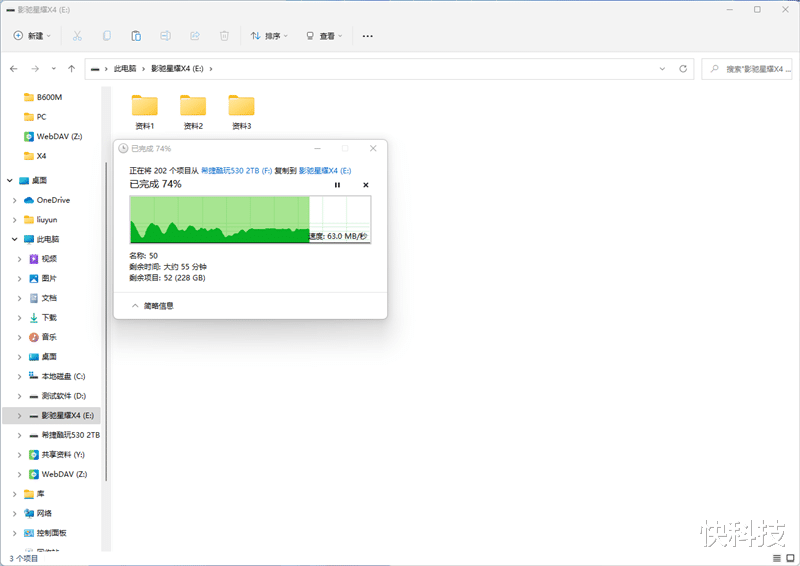Select the 资料1 folder

coord(145,112)
